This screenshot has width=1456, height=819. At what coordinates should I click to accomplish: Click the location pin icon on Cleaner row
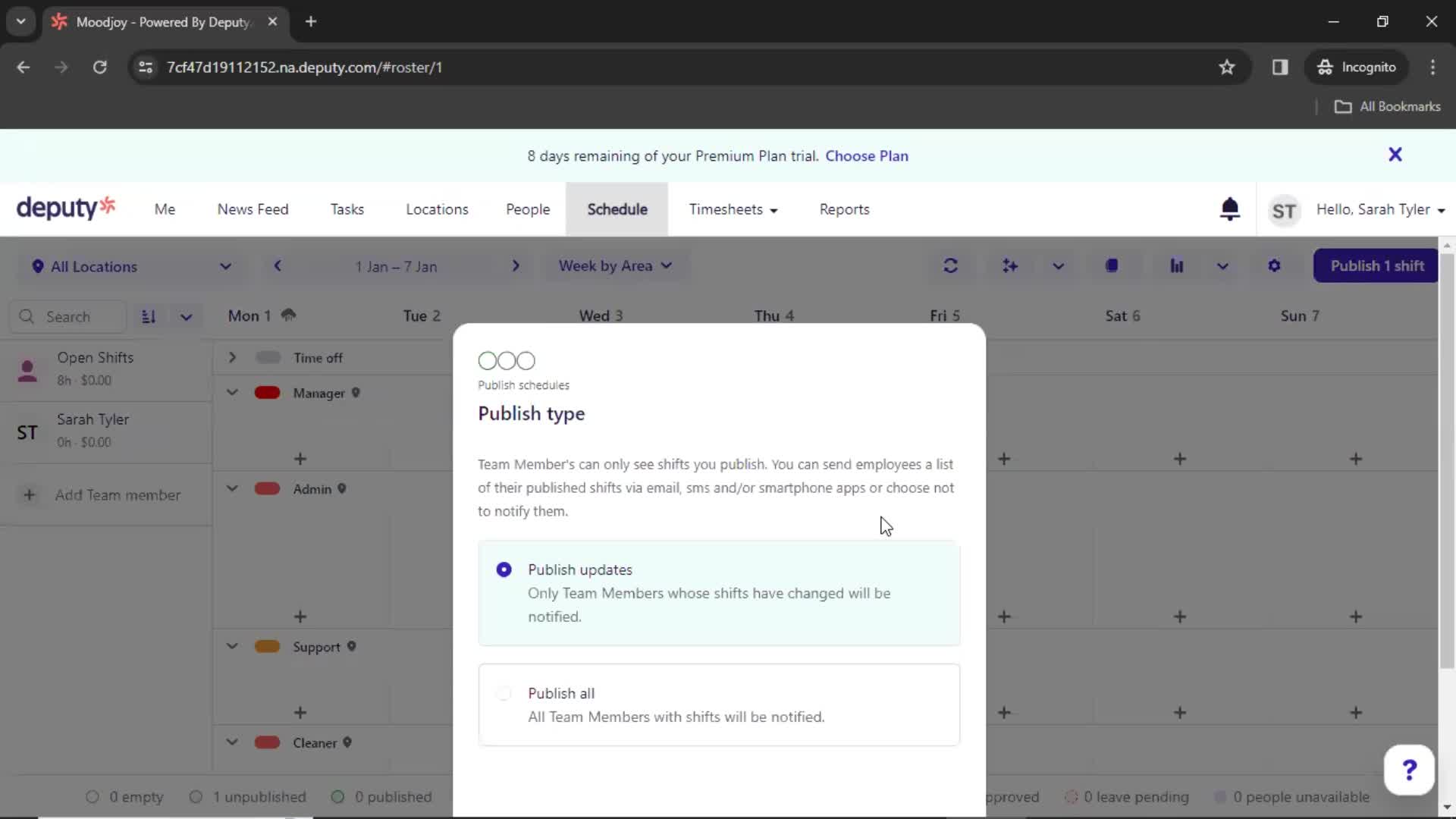[x=347, y=743]
